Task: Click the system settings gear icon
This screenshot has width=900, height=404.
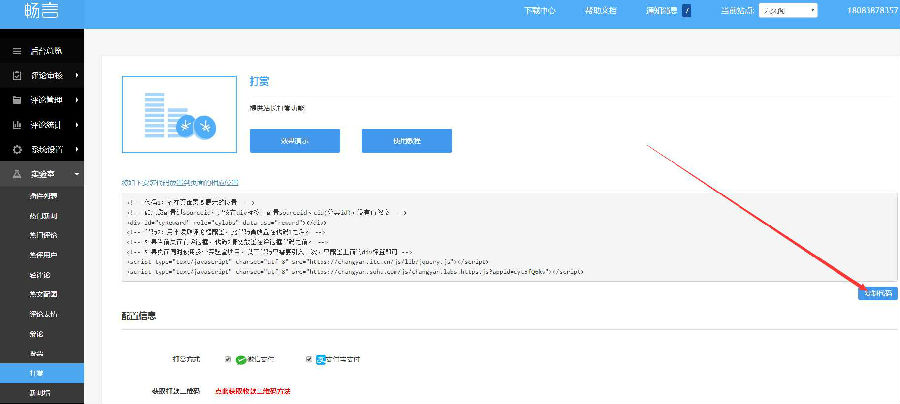Action: click(17, 149)
